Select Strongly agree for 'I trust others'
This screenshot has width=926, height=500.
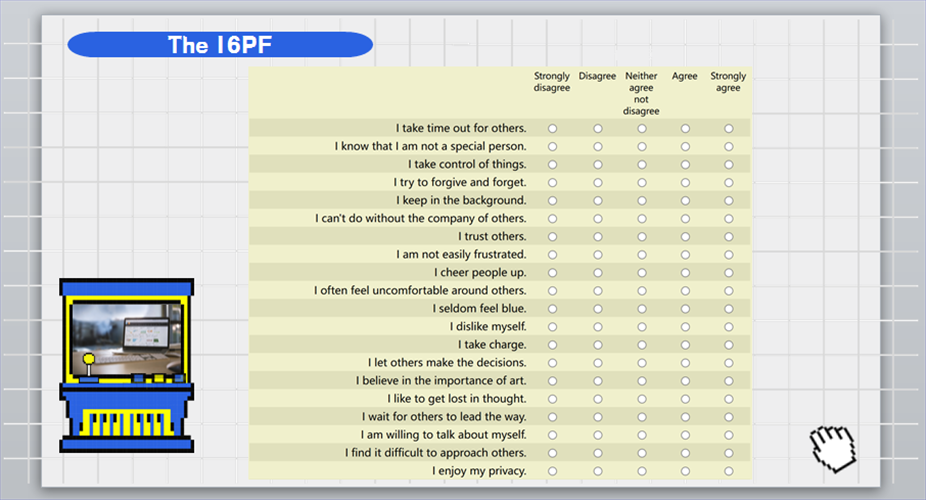[x=729, y=237]
